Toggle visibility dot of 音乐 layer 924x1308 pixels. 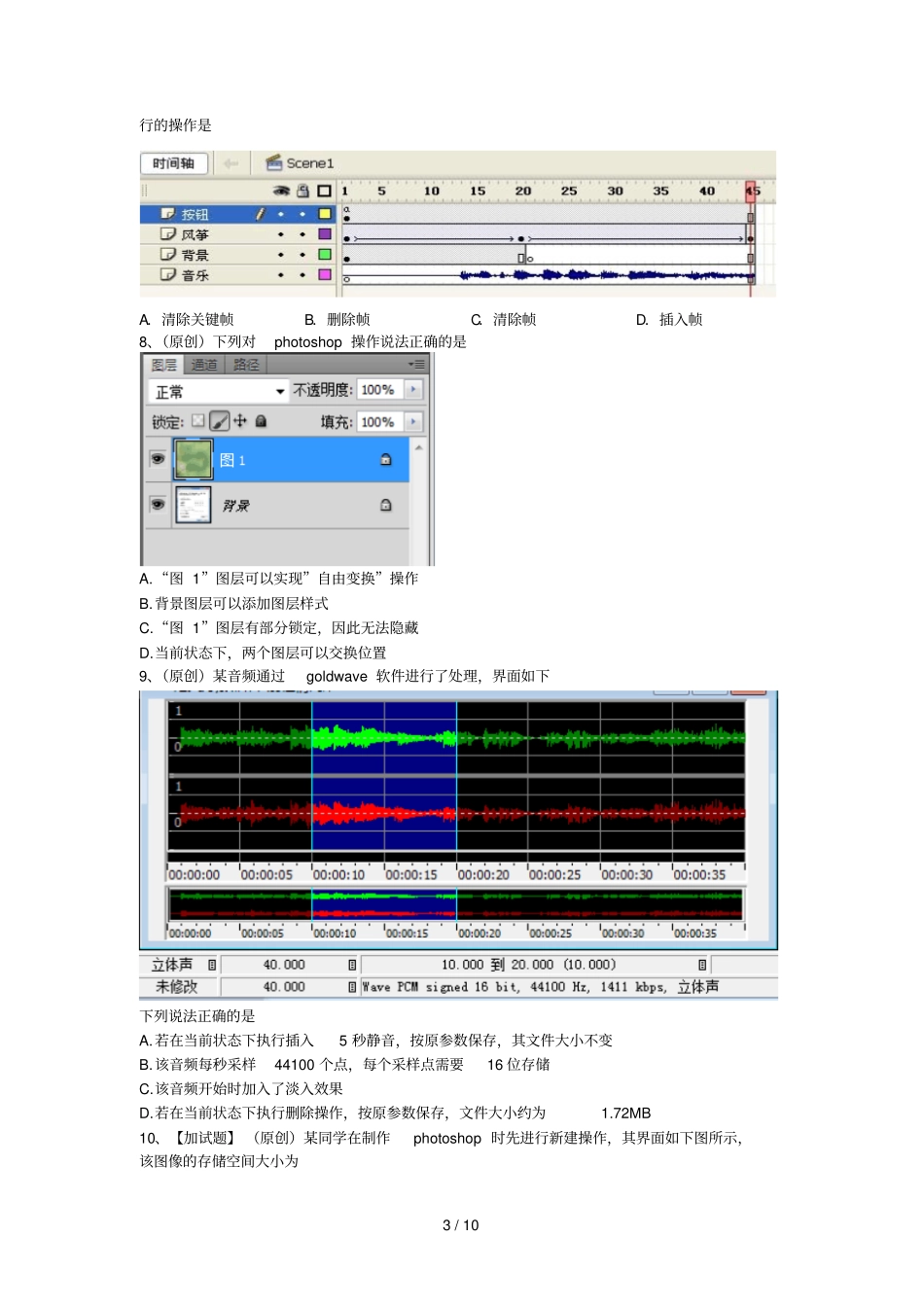[x=281, y=275]
